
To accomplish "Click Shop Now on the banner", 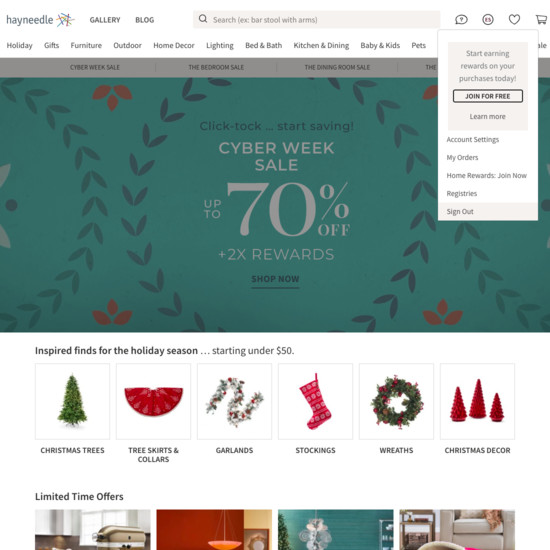I will pyautogui.click(x=275, y=279).
